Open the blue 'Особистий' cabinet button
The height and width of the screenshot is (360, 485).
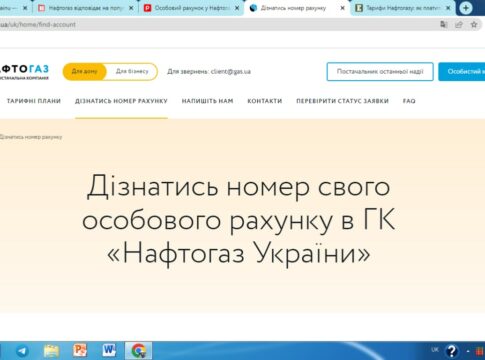[462, 72]
